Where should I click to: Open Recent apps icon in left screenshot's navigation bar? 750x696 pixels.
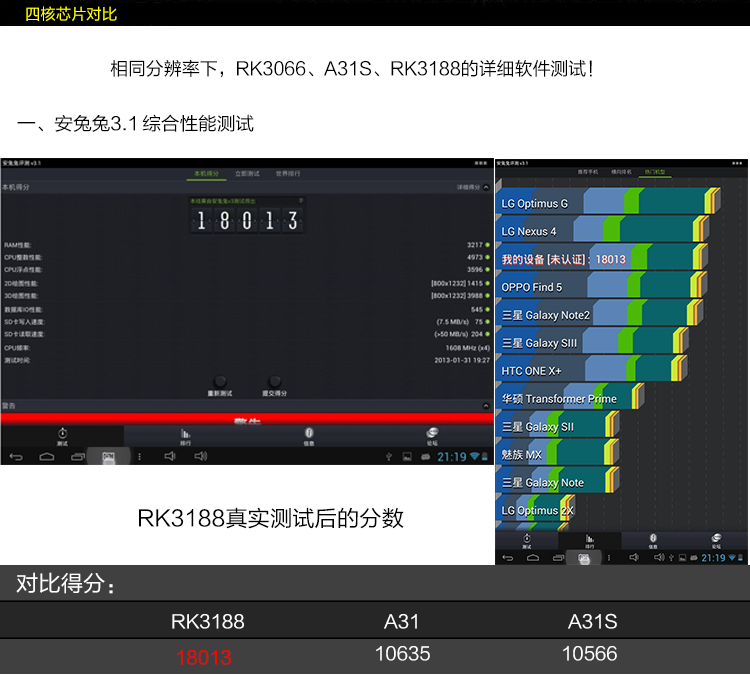(77, 457)
